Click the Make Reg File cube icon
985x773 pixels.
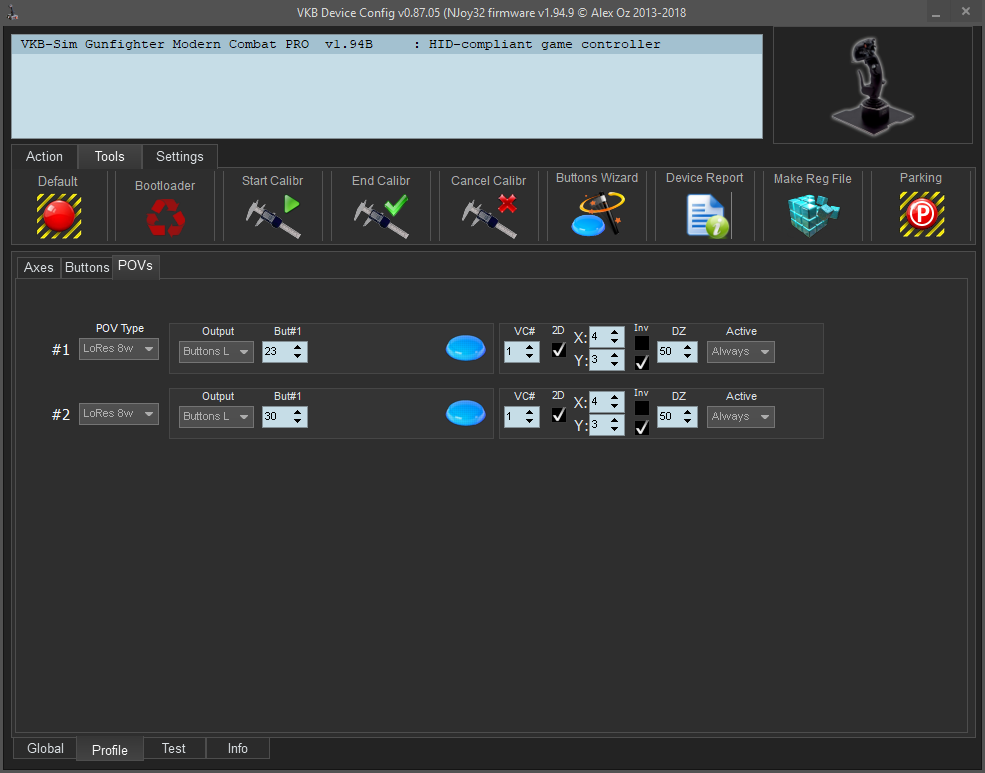pos(813,215)
